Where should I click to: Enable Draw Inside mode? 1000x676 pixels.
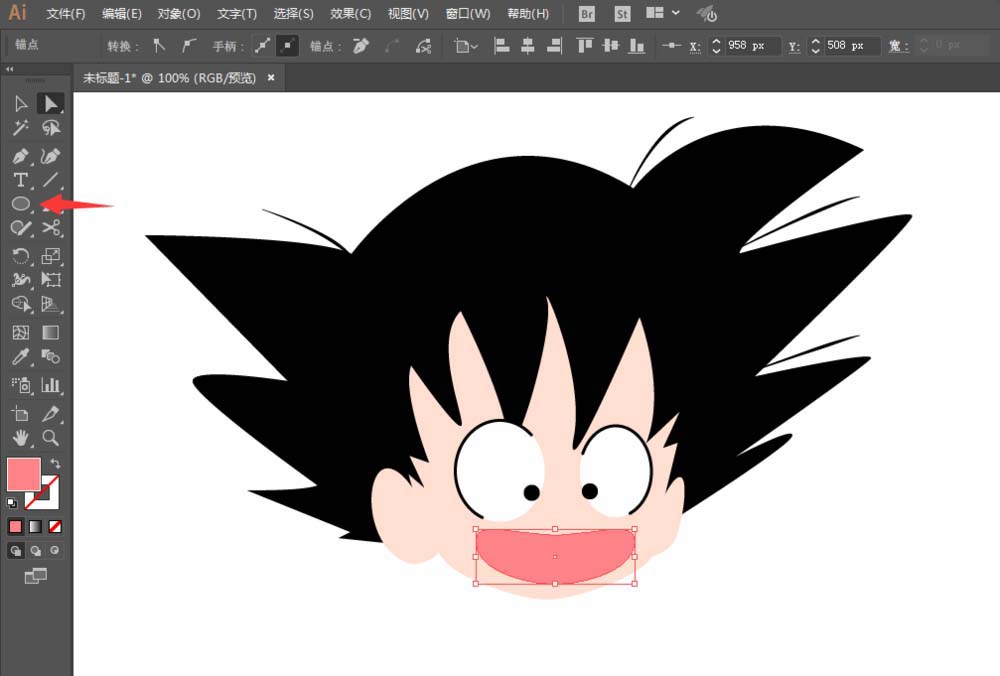coord(55,550)
